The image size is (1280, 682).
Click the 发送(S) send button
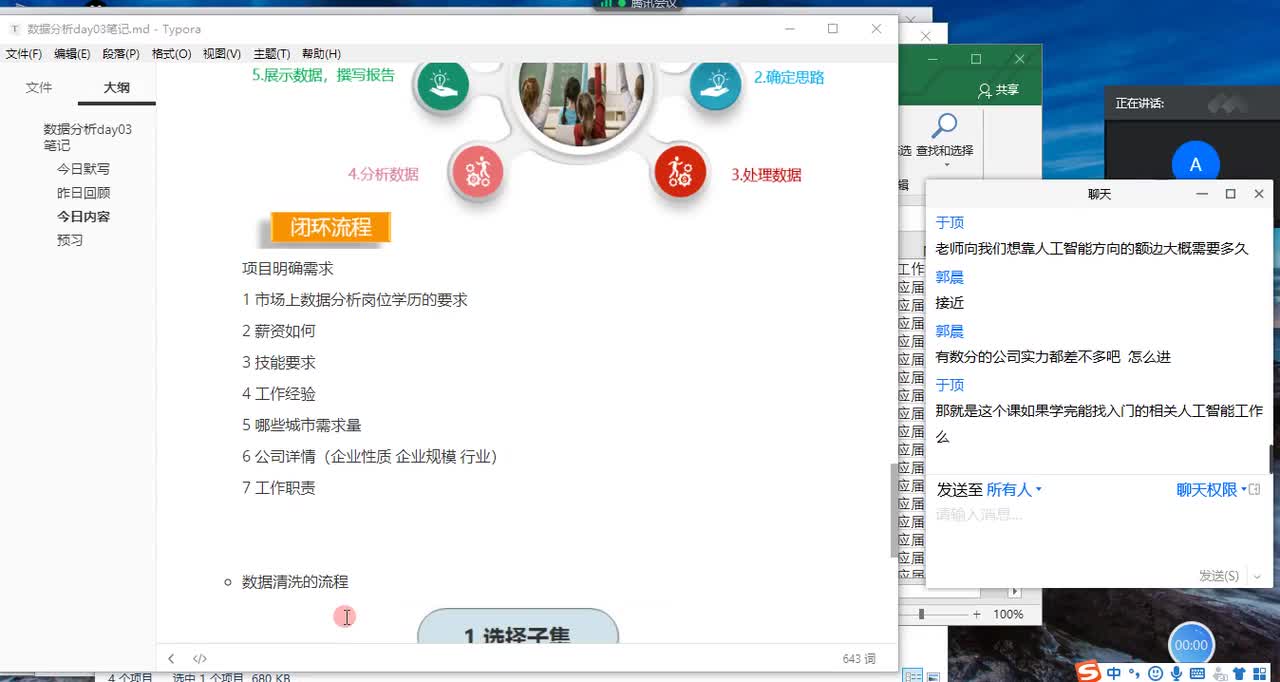click(x=1219, y=576)
